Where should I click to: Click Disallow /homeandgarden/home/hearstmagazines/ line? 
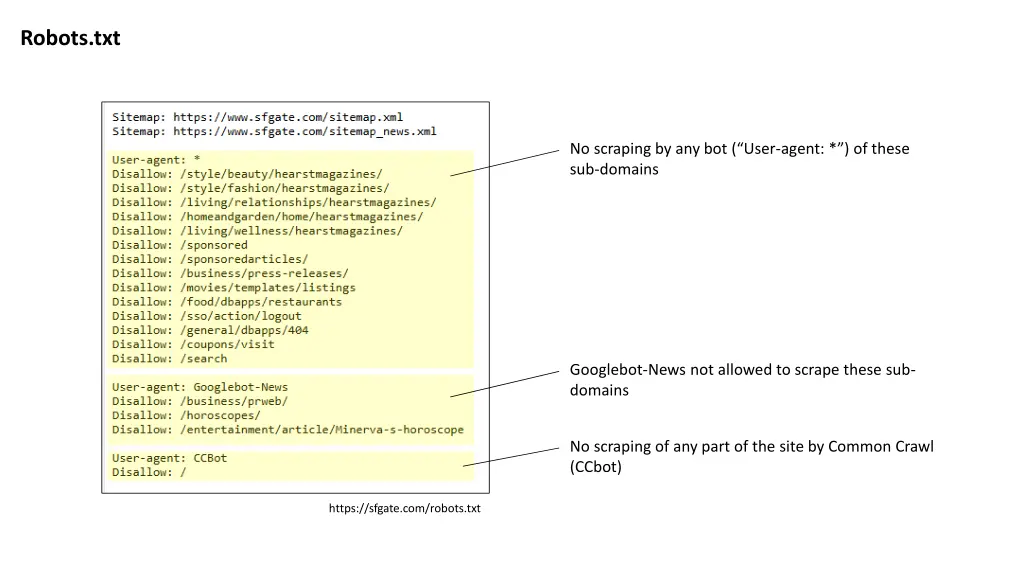[267, 217]
